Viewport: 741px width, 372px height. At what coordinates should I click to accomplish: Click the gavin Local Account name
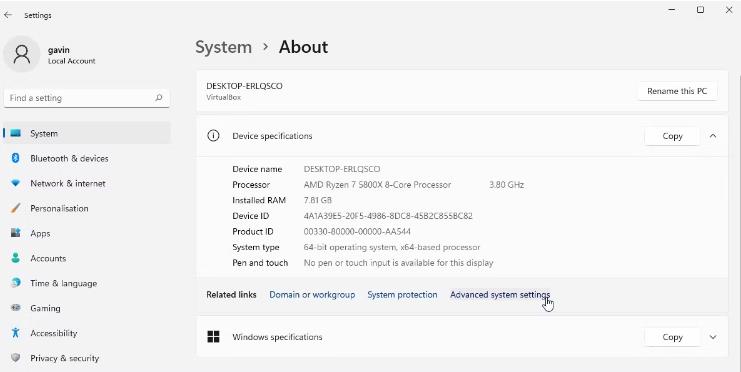click(x=71, y=55)
